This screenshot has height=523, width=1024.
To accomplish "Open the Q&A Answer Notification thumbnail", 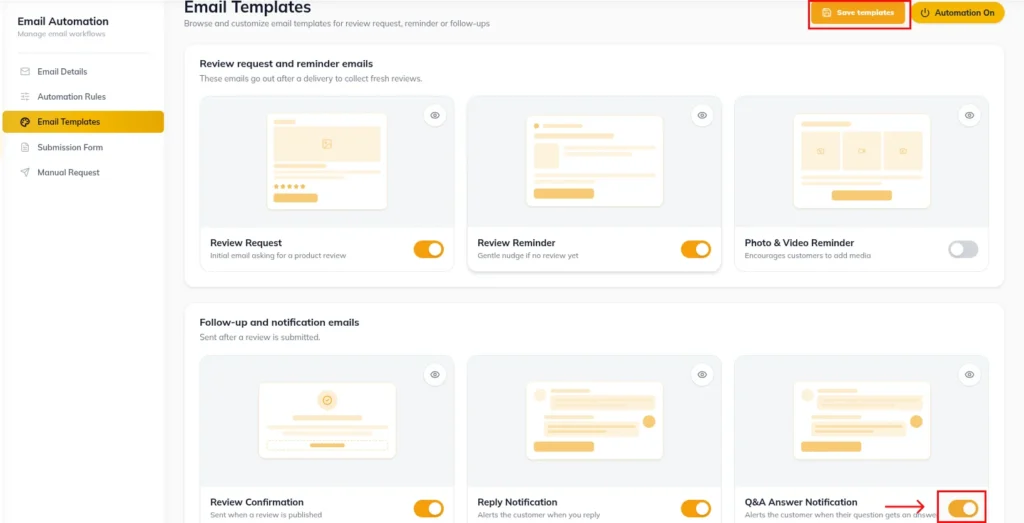I will [861, 420].
